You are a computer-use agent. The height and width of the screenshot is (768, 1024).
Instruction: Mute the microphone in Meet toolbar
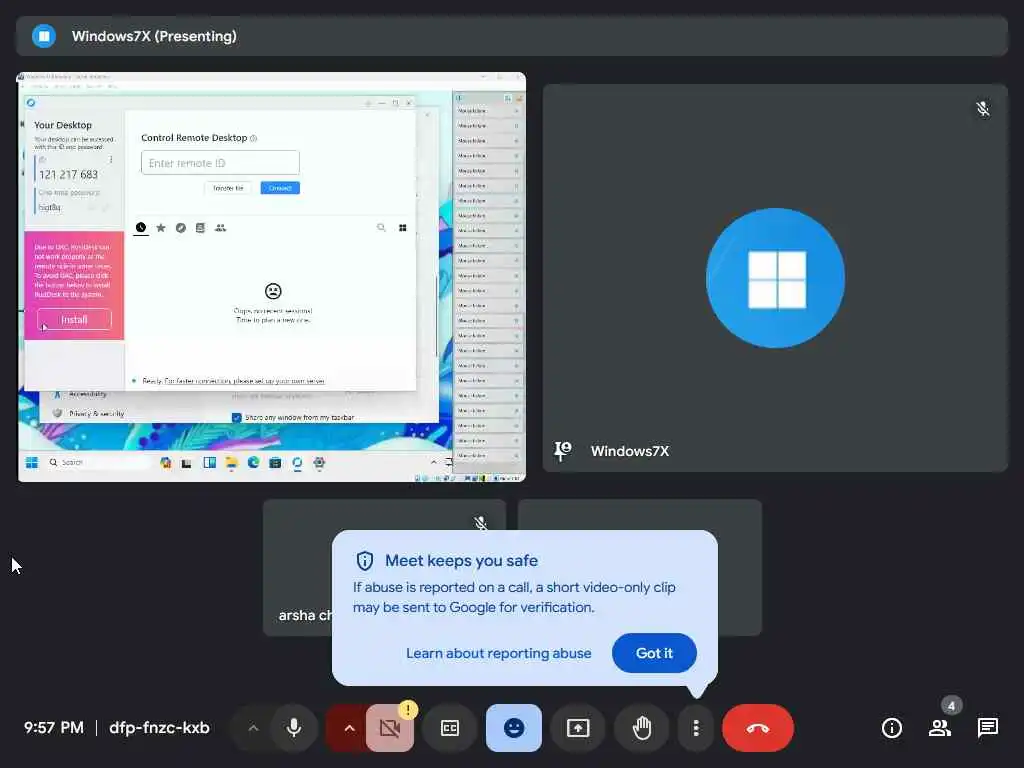pos(294,728)
